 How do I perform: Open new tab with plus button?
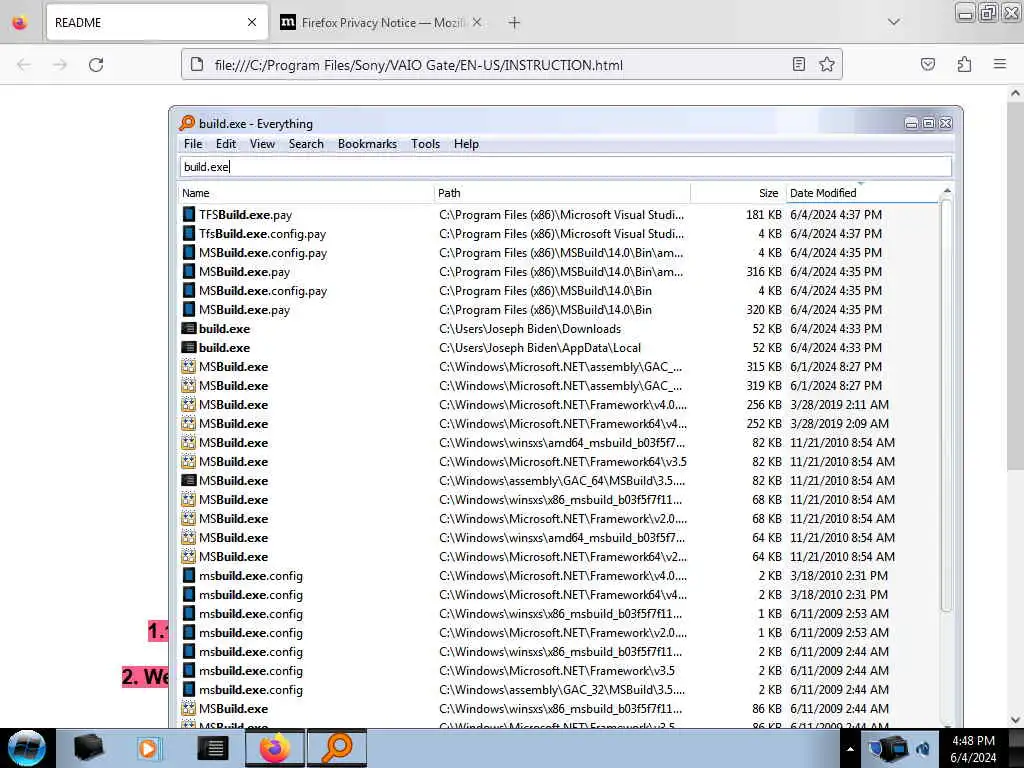[514, 23]
